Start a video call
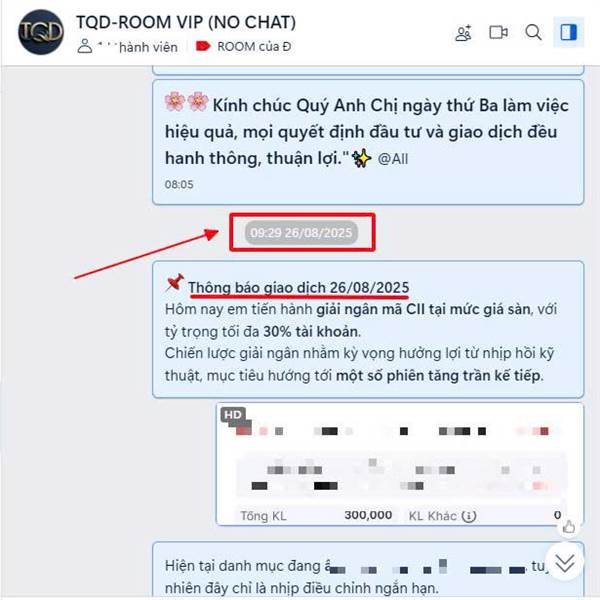This screenshot has width=600, height=600. click(x=498, y=33)
